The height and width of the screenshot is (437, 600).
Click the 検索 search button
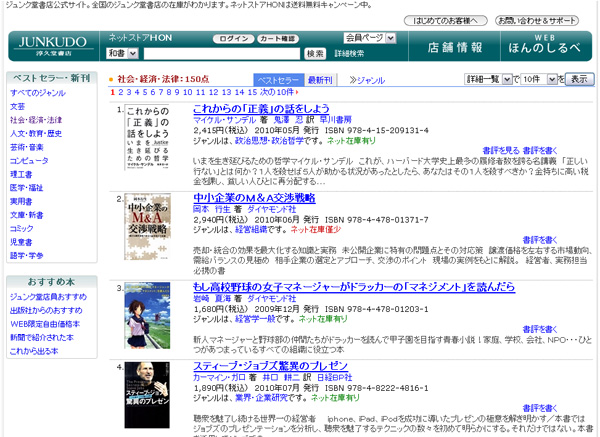coord(315,54)
